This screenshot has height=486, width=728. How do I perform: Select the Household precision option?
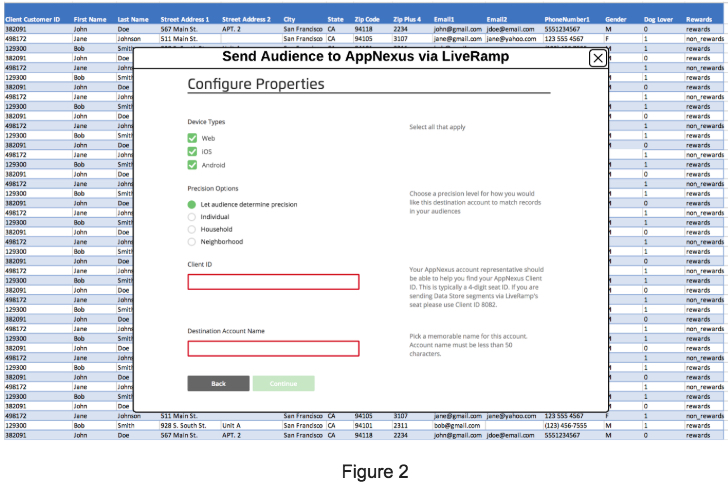192,229
